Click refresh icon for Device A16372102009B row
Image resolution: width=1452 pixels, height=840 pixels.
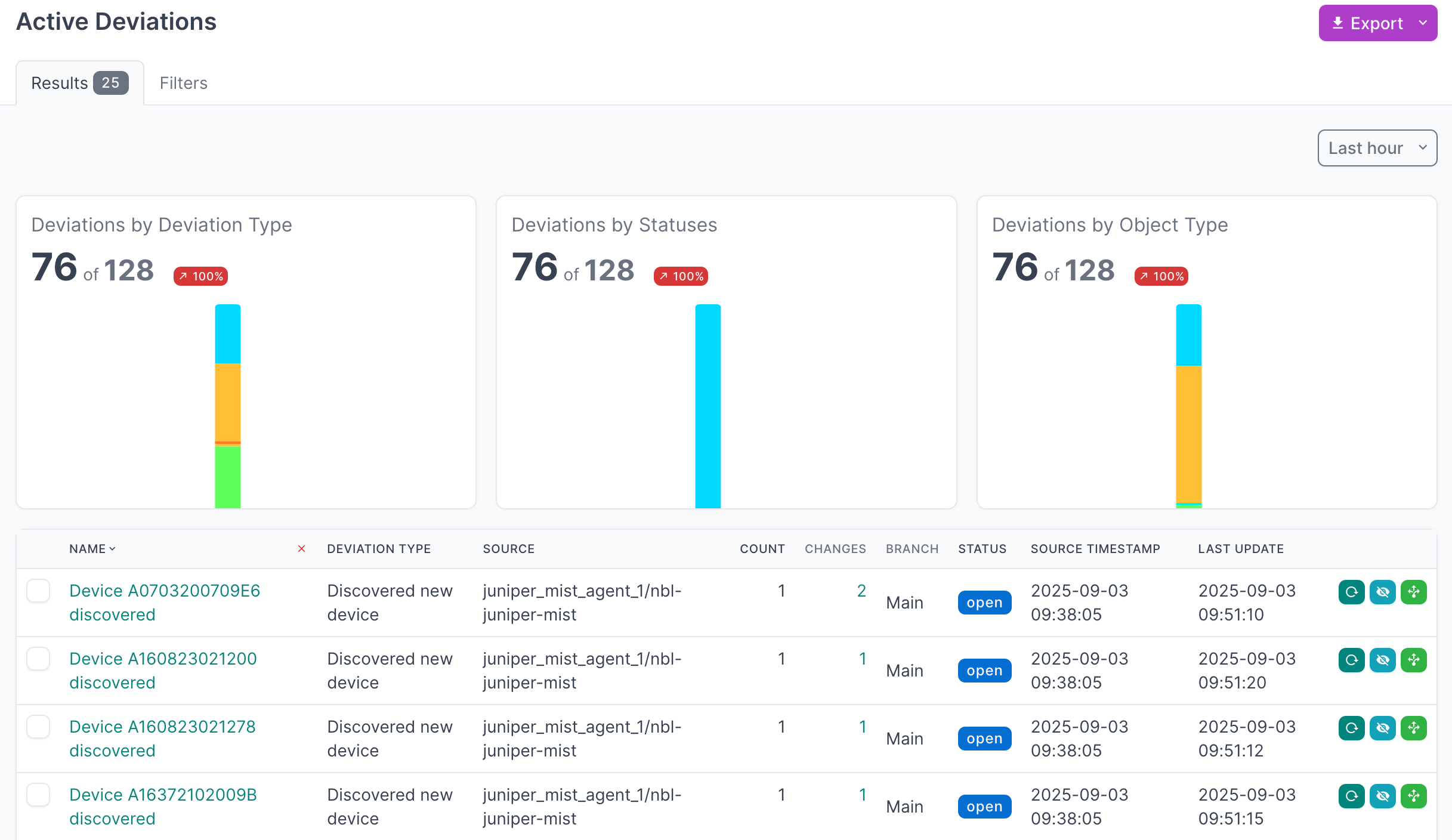tap(1351, 796)
